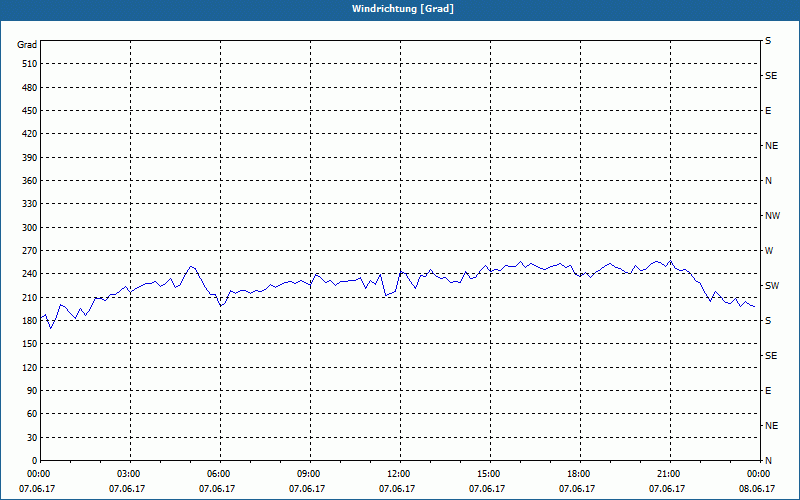The image size is (800, 500).
Task: Click the NE compass label between 30 and 60
Action: click(x=771, y=426)
